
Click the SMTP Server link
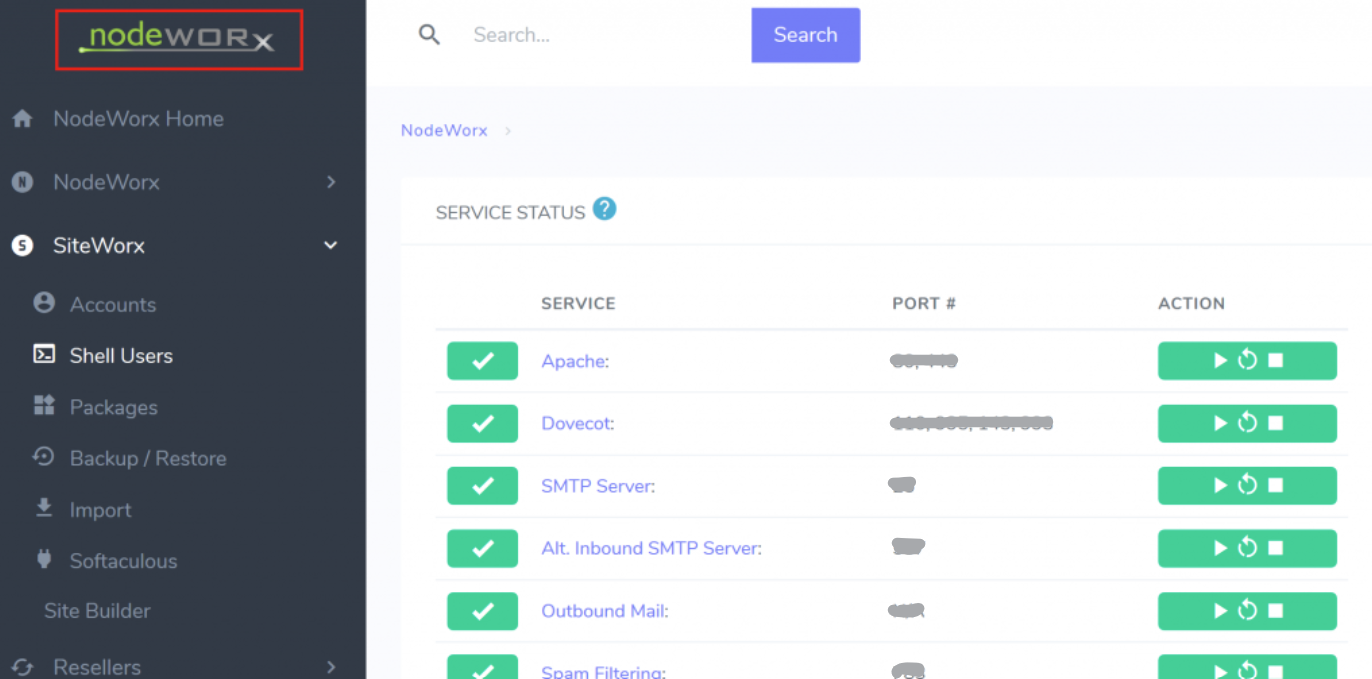(x=598, y=486)
